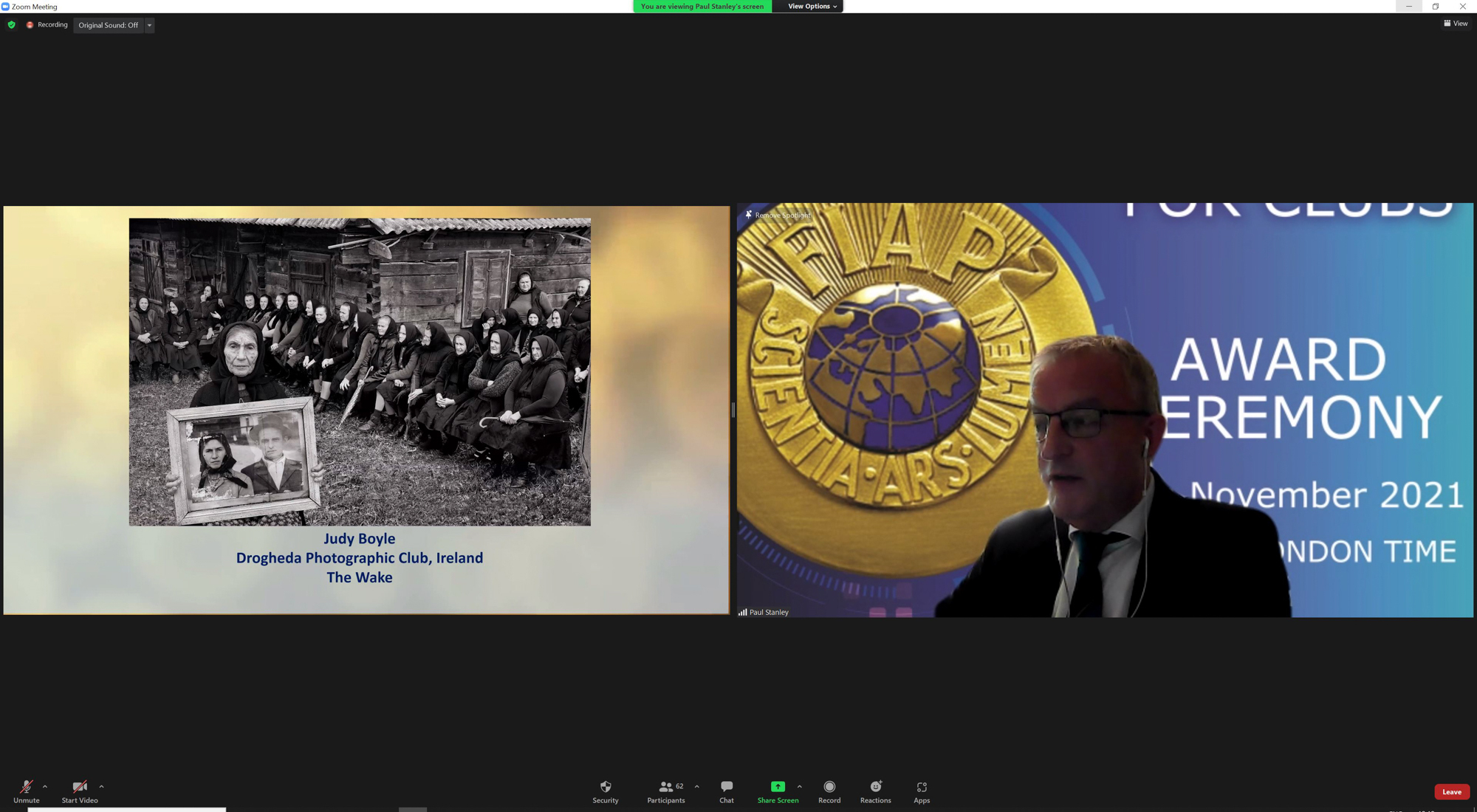Screen dimensions: 1477x812
Task: Open the Participants panel
Action: coord(666,792)
